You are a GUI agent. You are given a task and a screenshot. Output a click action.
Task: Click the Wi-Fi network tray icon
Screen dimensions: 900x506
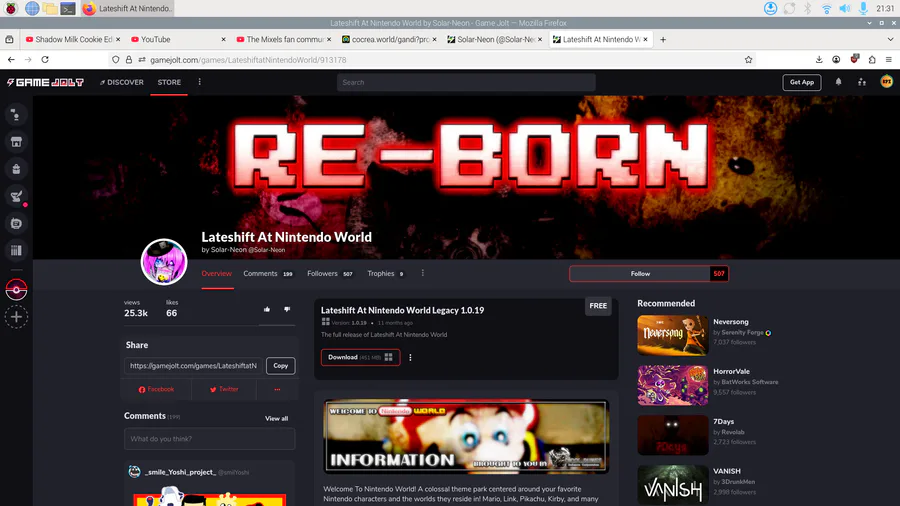[x=826, y=8]
